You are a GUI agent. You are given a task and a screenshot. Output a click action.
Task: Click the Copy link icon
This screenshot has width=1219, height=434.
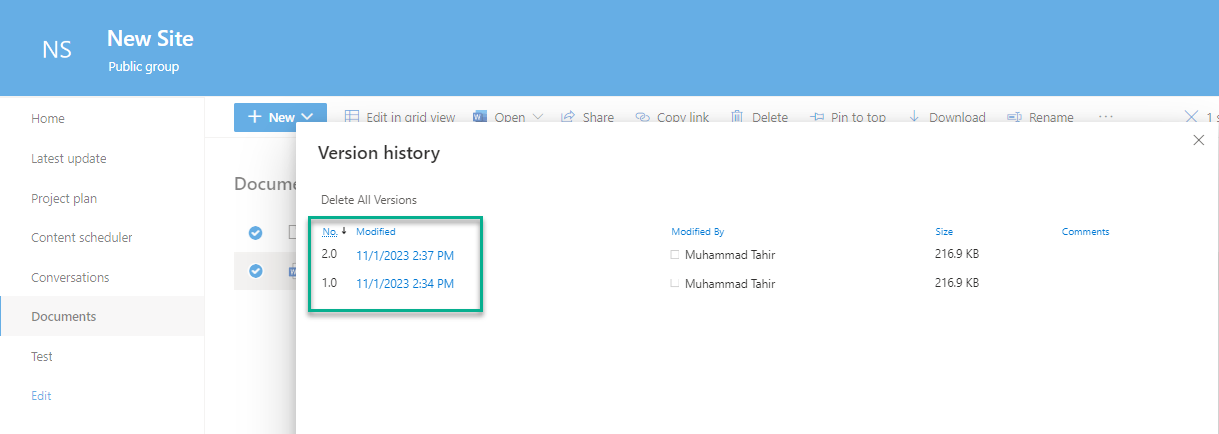[642, 117]
